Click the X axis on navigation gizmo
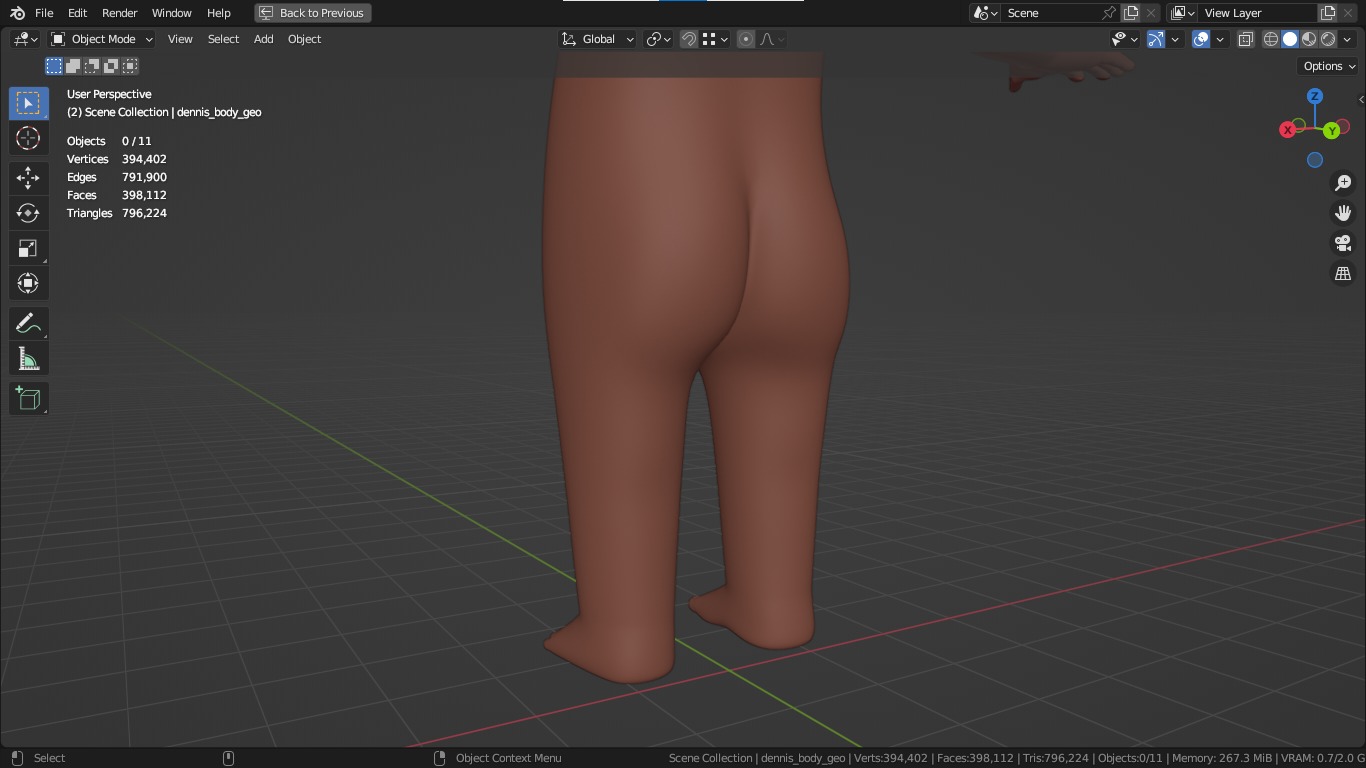The height and width of the screenshot is (768, 1366). click(1288, 130)
